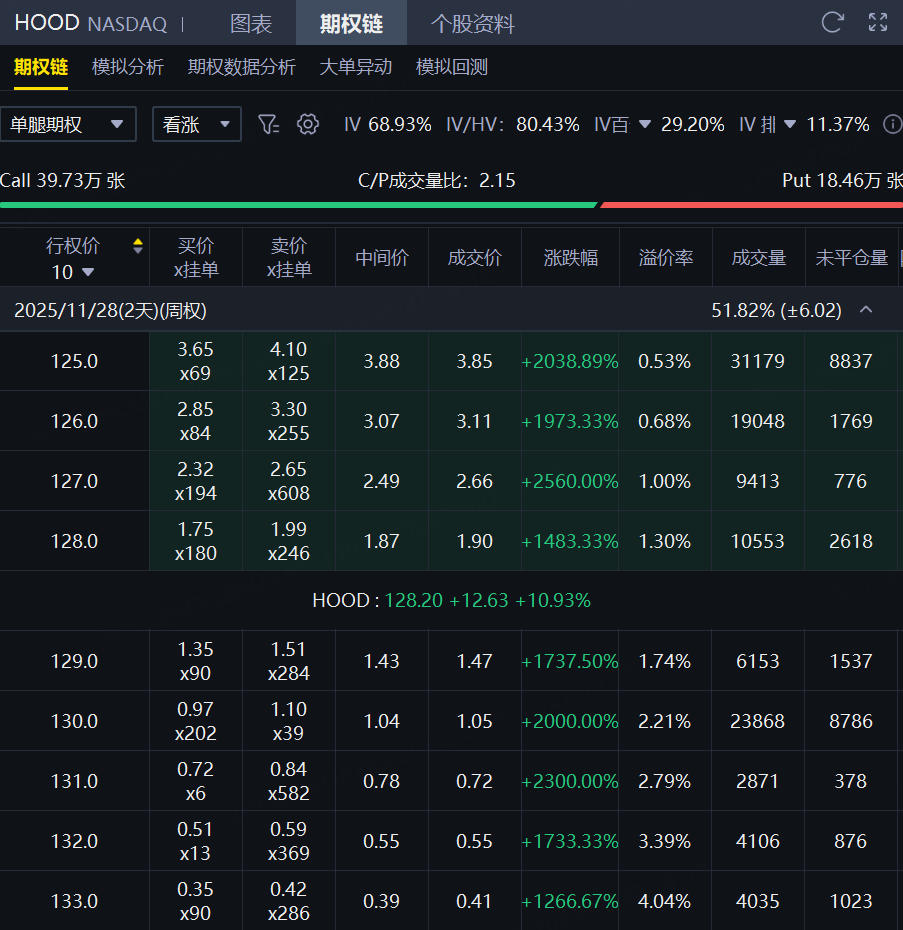The width and height of the screenshot is (903, 930).
Task: Open the 期权数据分析 sub-tab
Action: click(x=241, y=67)
